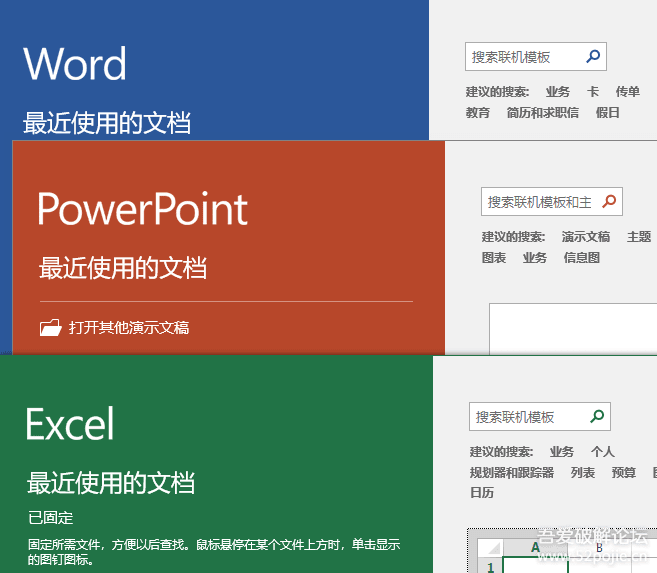Choose PowerPoint suggested search 业务
This screenshot has height=573, width=657.
[535, 258]
